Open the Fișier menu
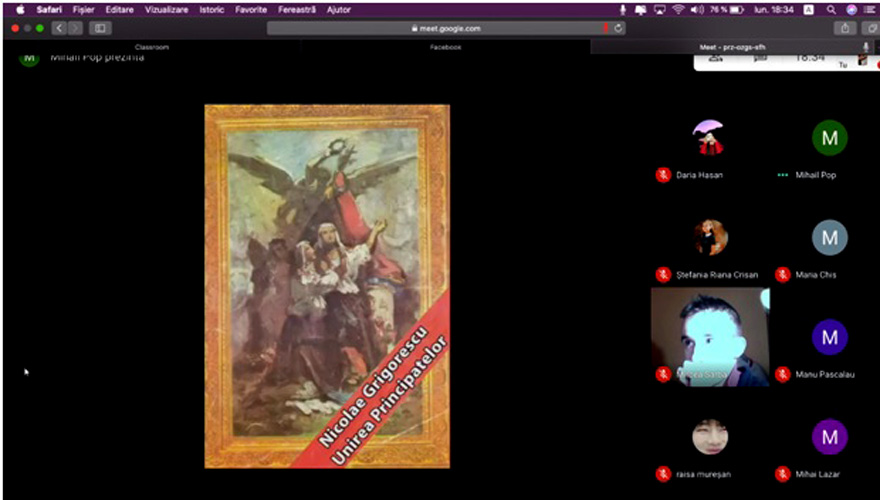 coord(84,10)
